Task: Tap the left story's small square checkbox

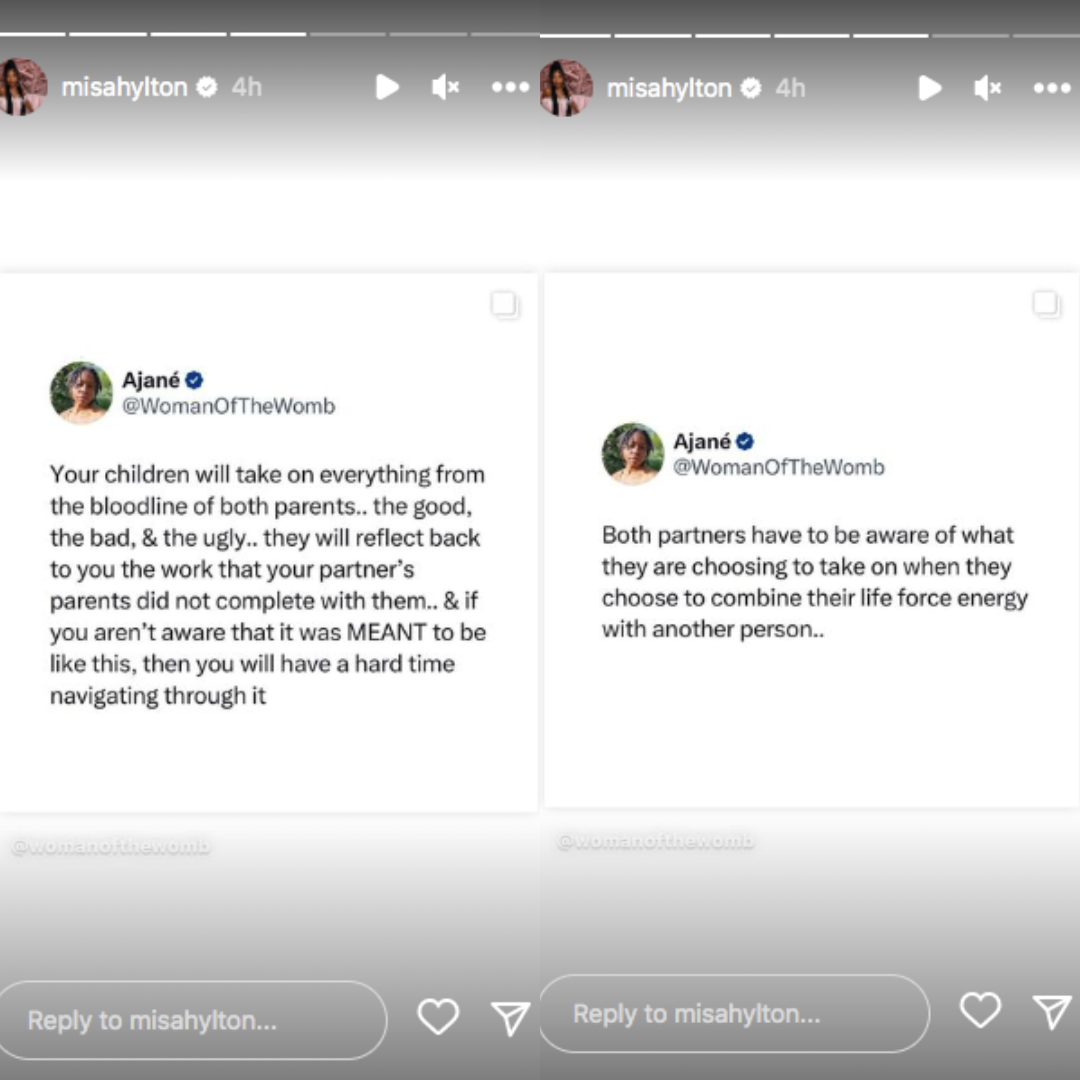Action: pos(504,304)
